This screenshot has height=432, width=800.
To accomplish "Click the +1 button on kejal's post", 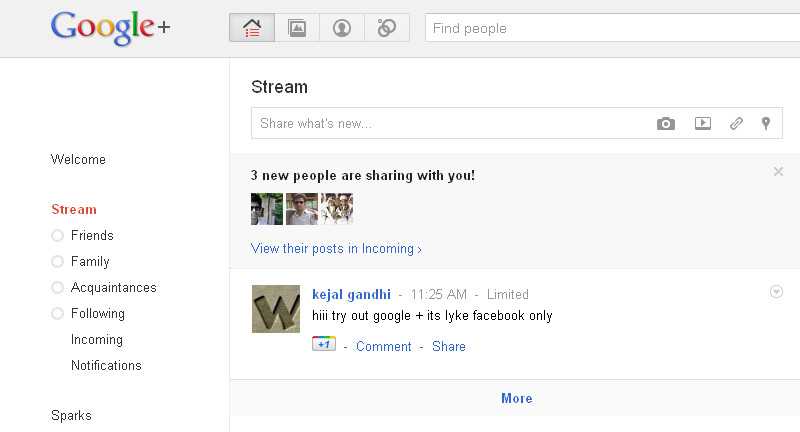I will coord(324,344).
